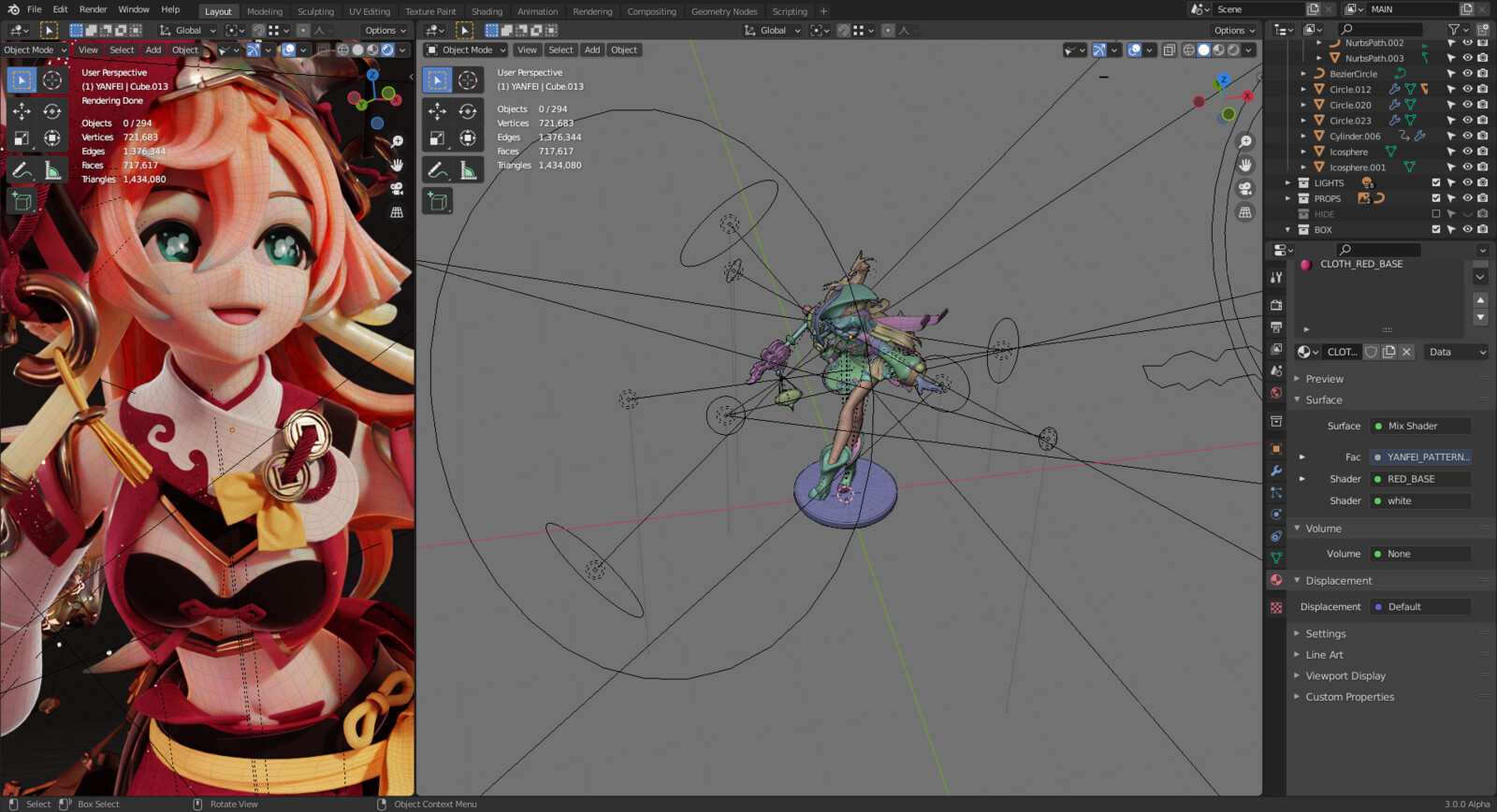Click the Default displacement field
This screenshot has height=812, width=1497.
[1420, 607]
